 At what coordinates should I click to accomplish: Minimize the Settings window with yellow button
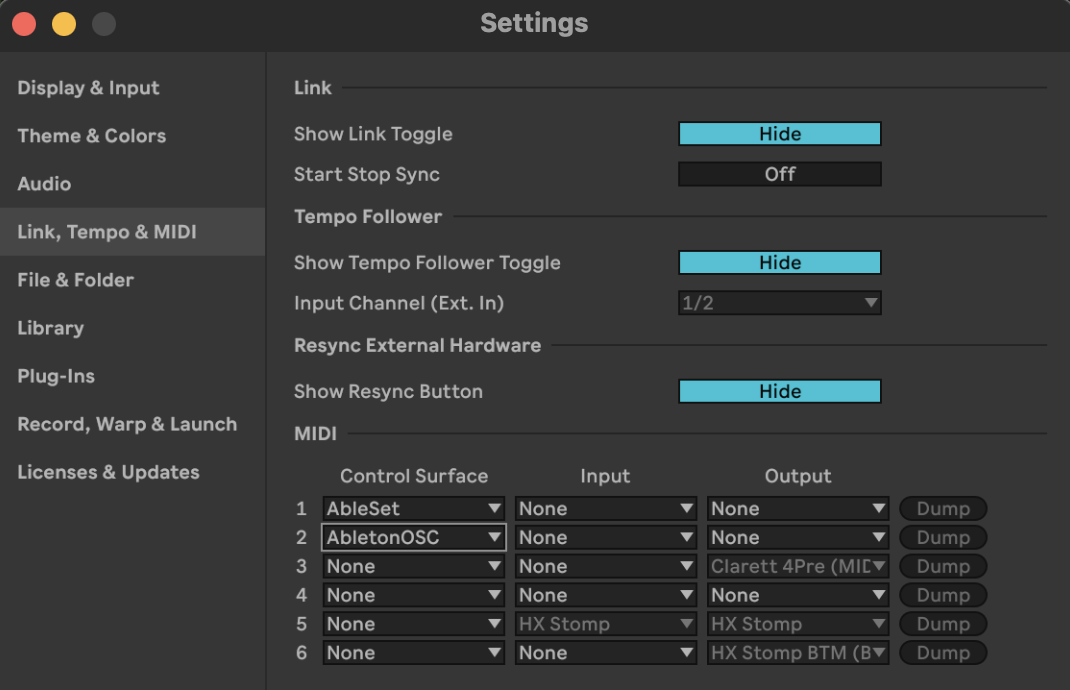(x=64, y=24)
